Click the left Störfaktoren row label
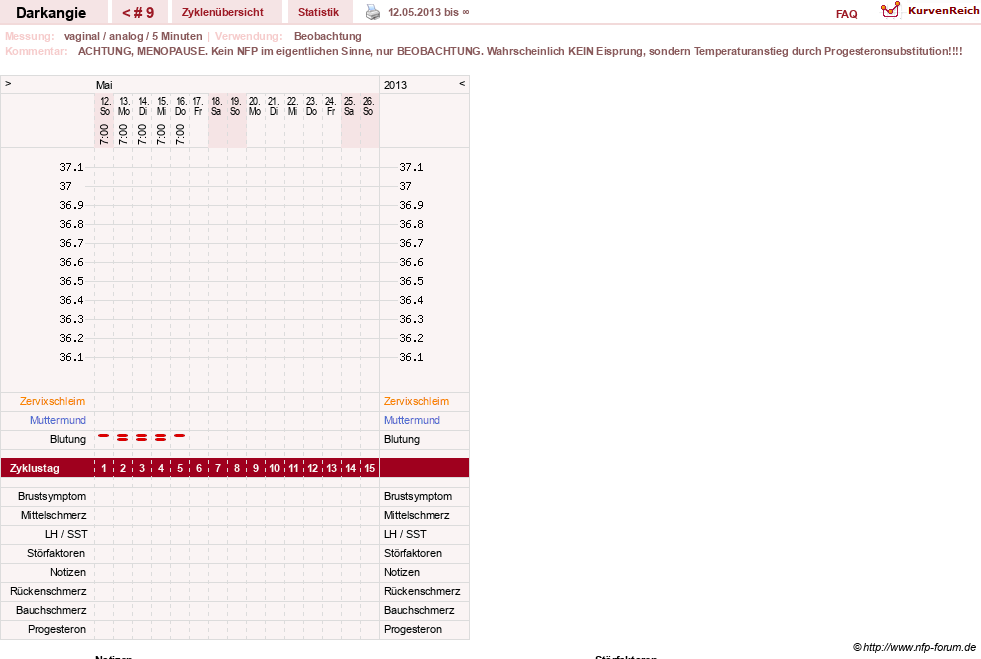This screenshot has width=981, height=659. pos(56,553)
